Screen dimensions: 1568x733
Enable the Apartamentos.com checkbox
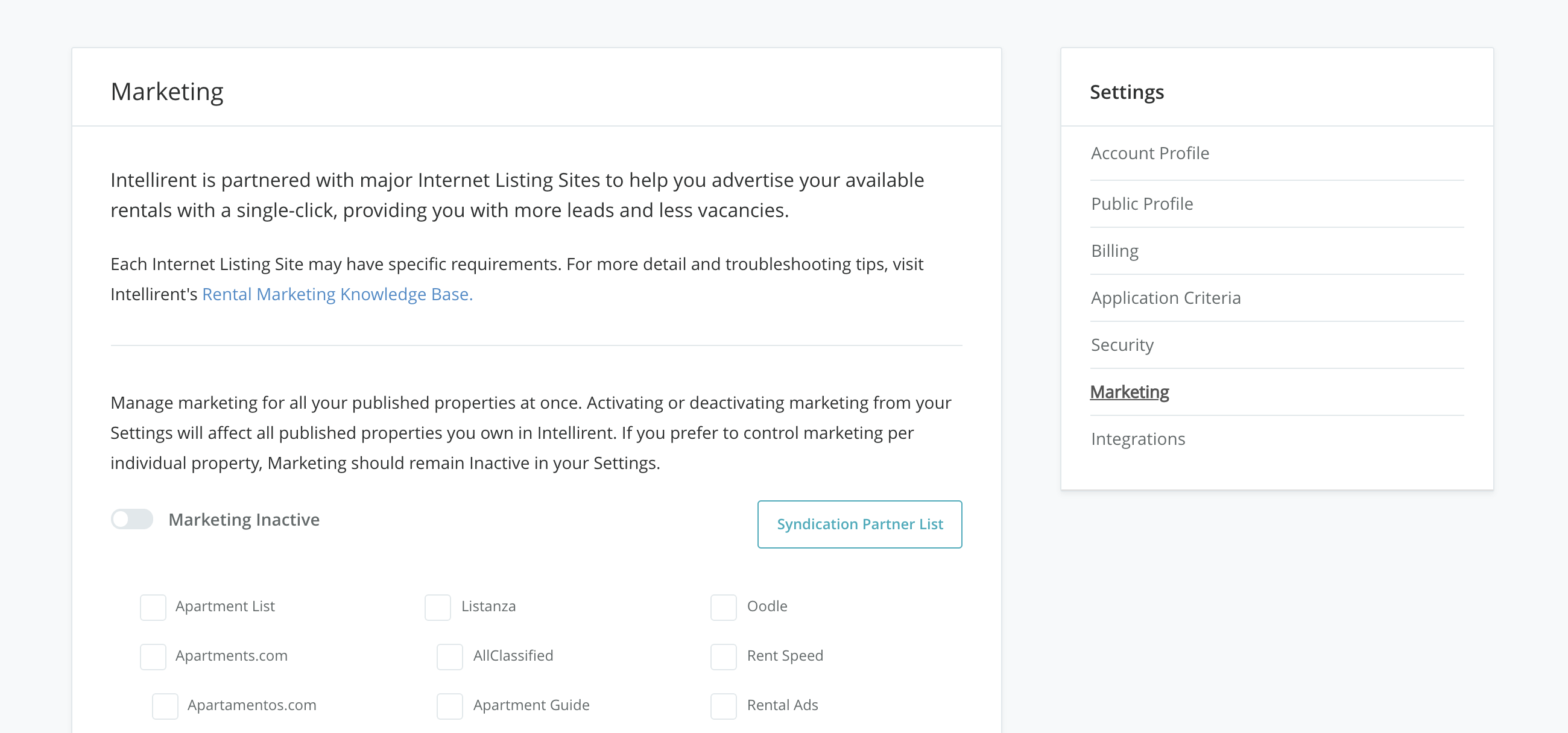click(165, 705)
